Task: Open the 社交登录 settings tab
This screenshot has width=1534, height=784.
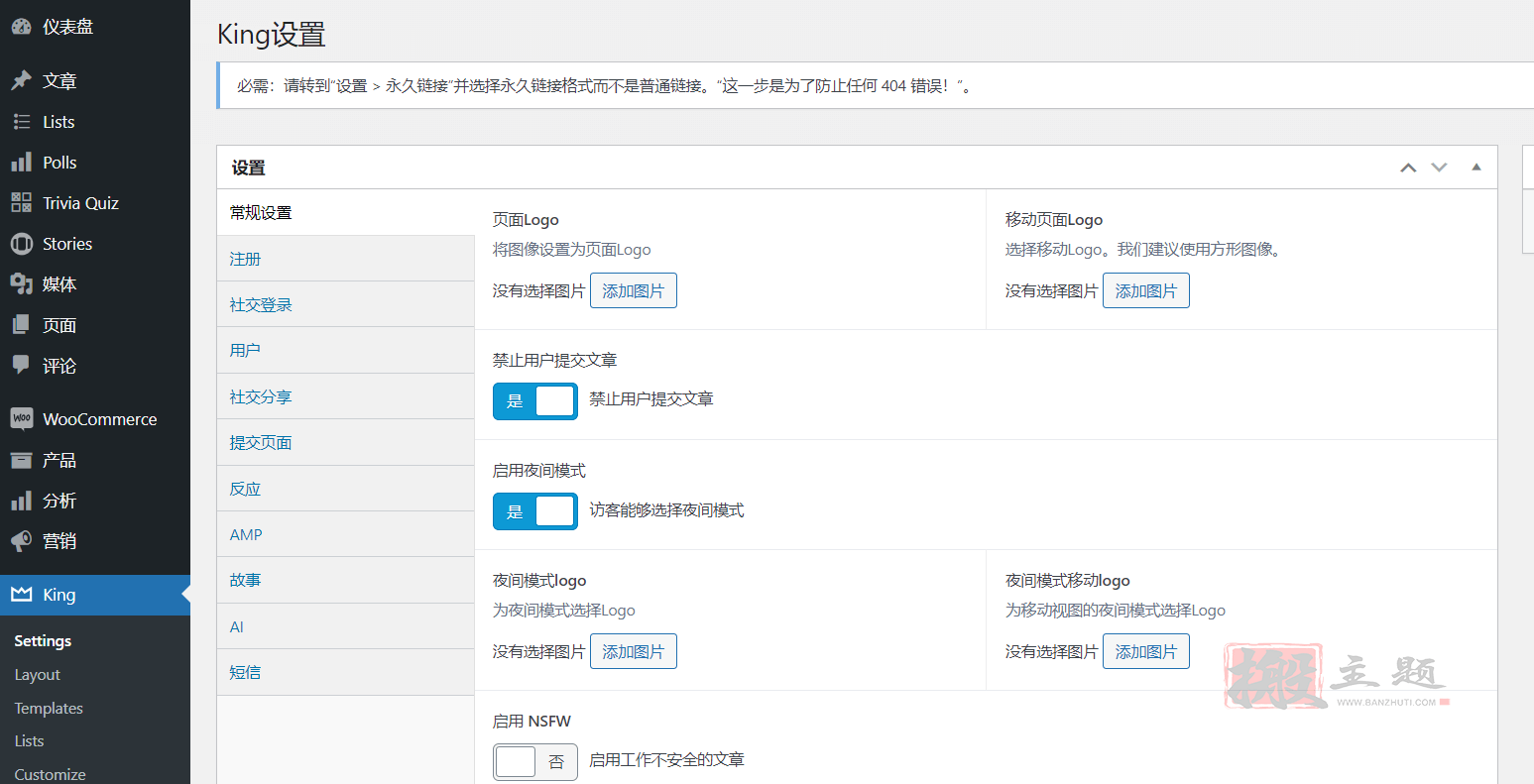Action: pyautogui.click(x=346, y=304)
